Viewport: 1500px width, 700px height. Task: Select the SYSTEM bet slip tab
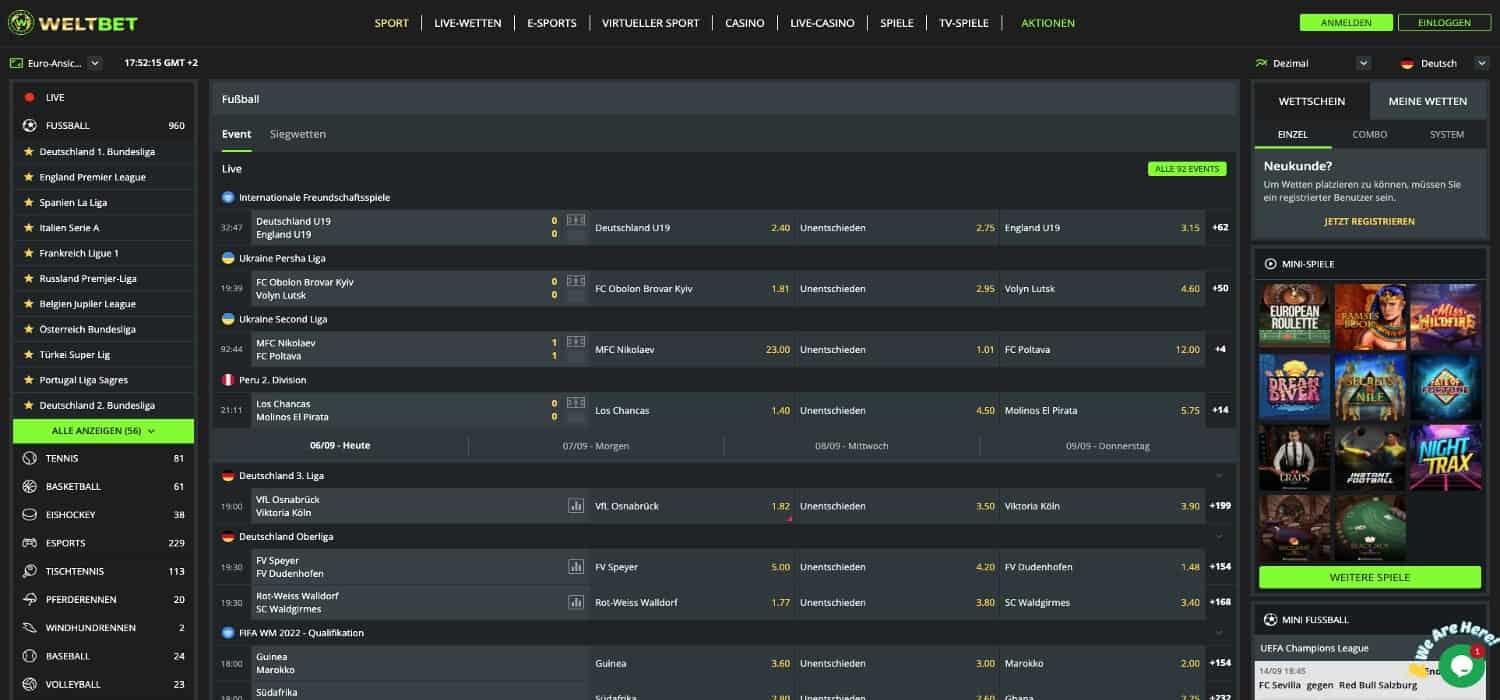(x=1447, y=134)
